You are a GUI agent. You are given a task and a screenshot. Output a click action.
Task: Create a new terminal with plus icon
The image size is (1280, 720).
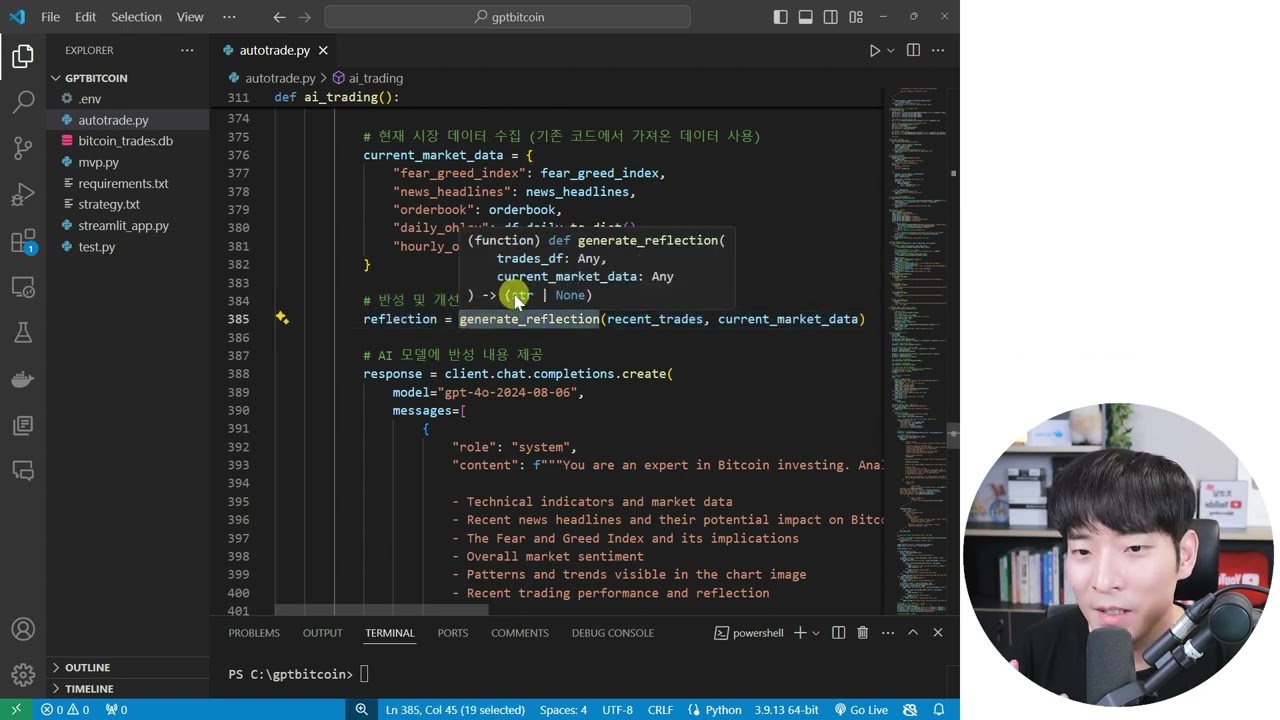pos(799,633)
